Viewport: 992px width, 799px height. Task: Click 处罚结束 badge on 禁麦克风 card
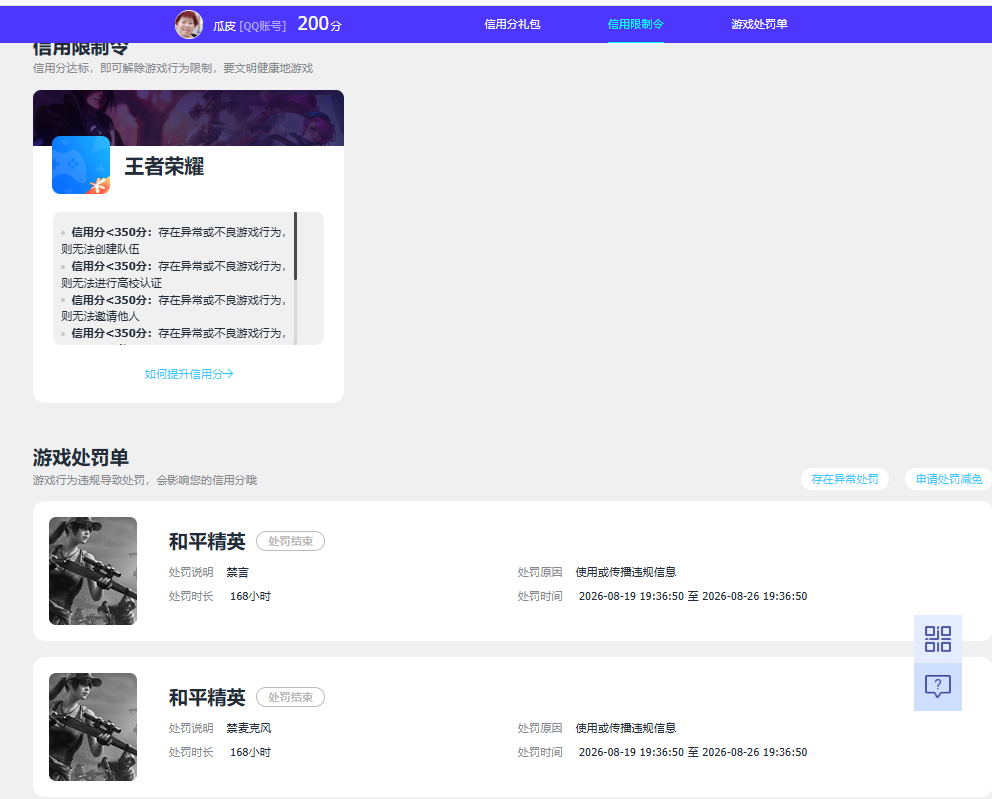tap(290, 697)
